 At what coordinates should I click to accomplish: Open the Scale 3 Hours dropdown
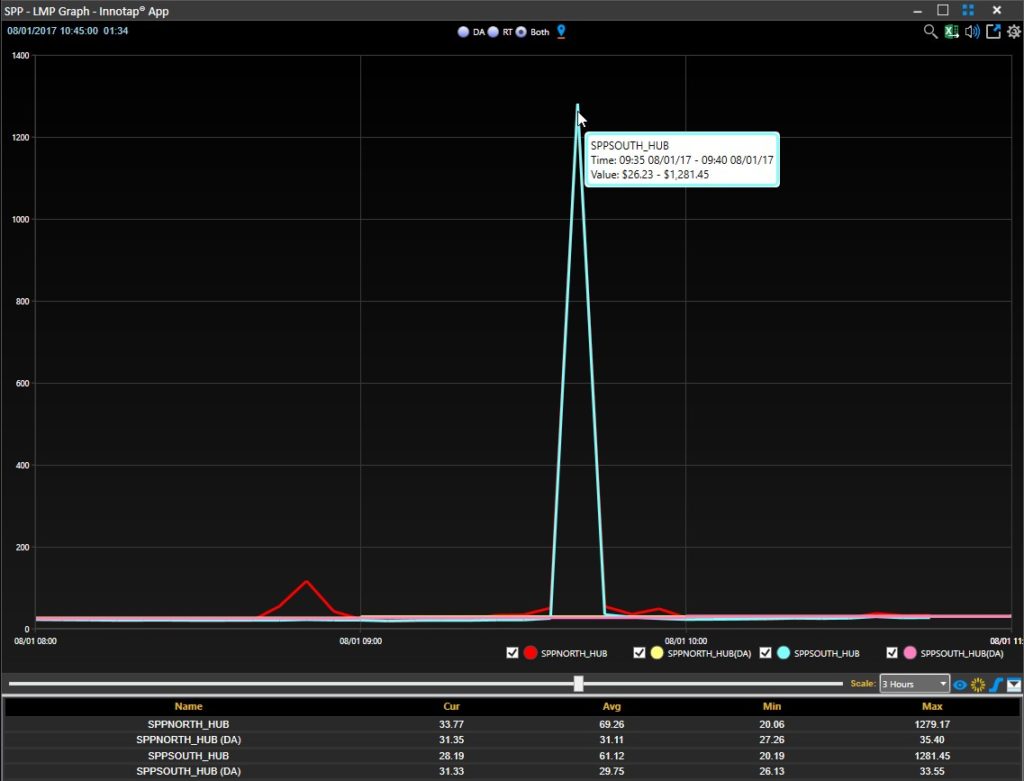(x=914, y=684)
